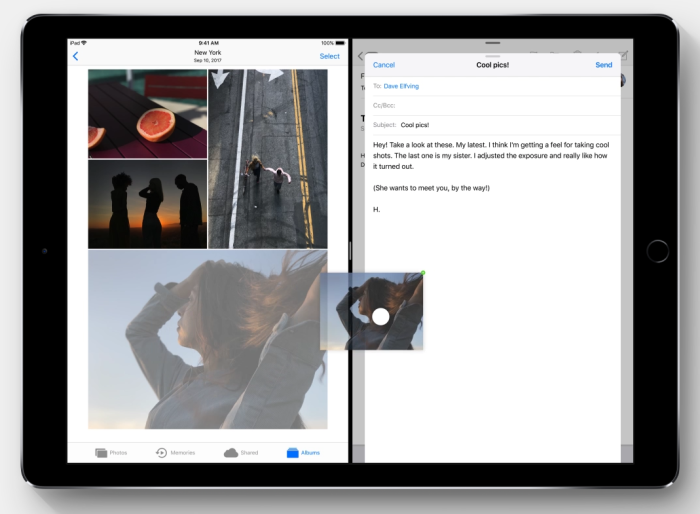
Task: Open the sunset silhouettes photo
Action: 147,204
